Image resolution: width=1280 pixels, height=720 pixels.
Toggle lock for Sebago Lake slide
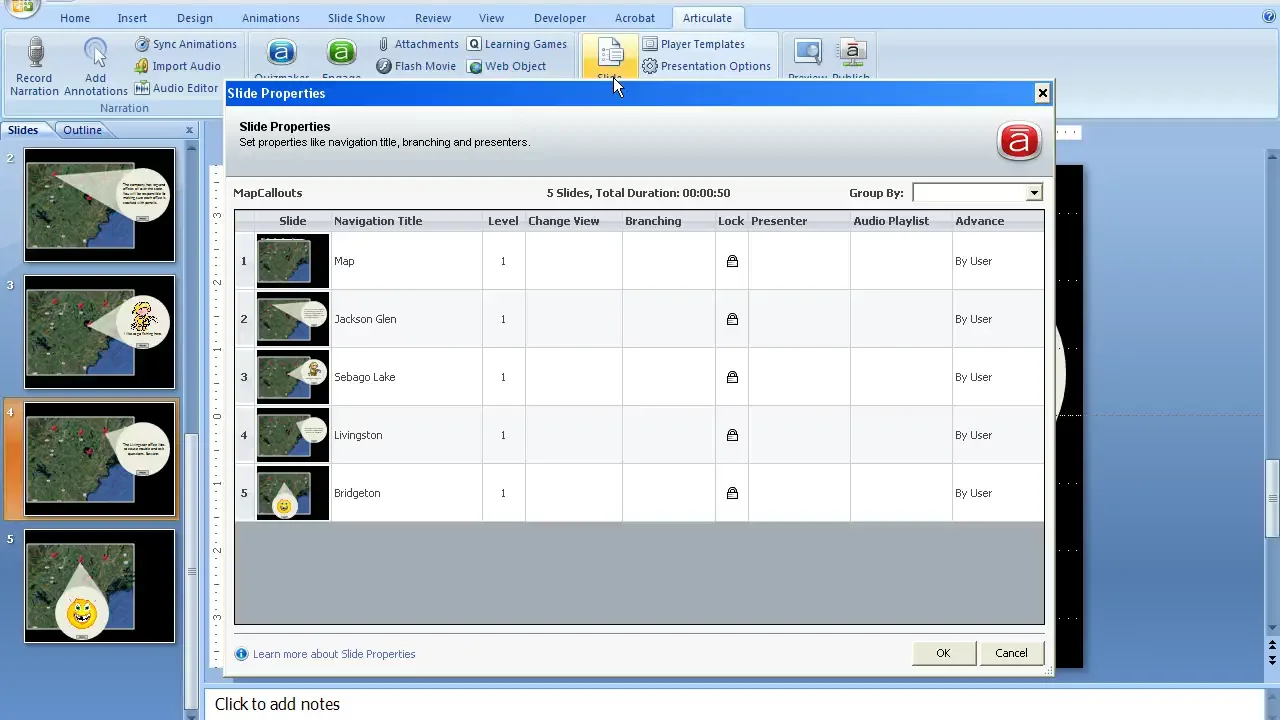pos(732,377)
